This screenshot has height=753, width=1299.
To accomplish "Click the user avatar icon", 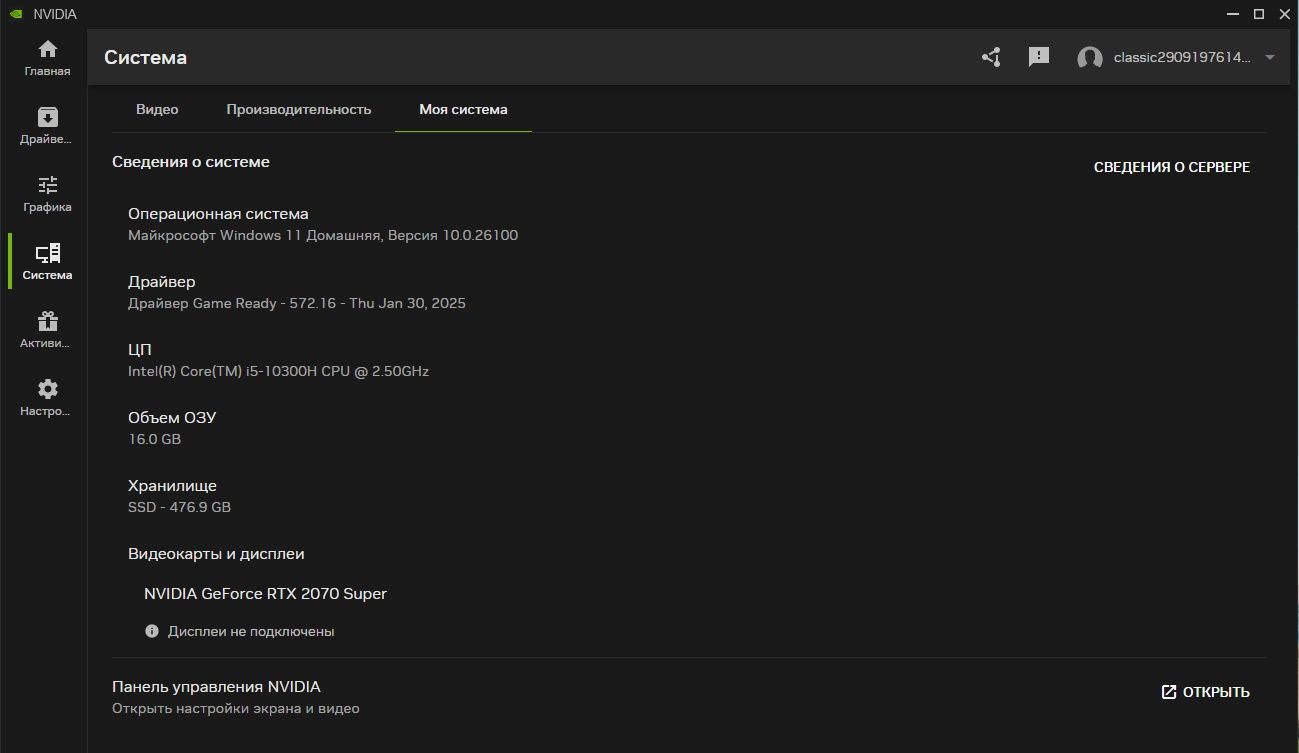I will [x=1089, y=58].
